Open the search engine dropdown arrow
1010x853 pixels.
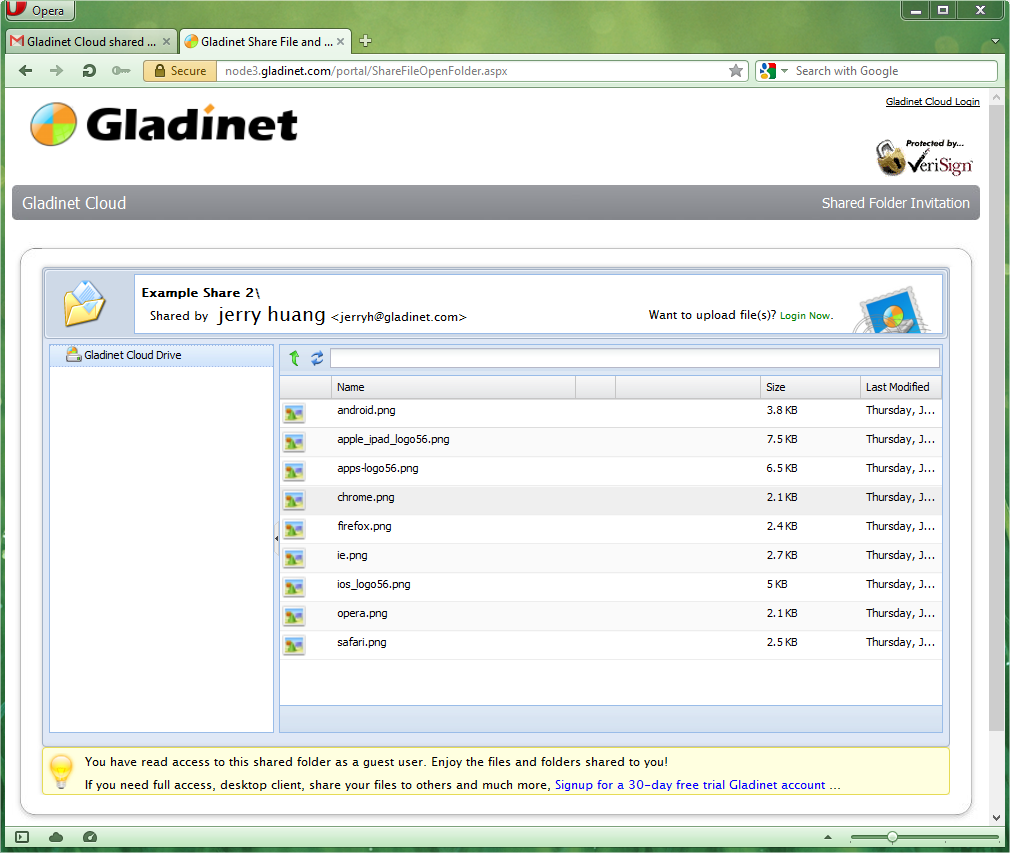coord(784,71)
